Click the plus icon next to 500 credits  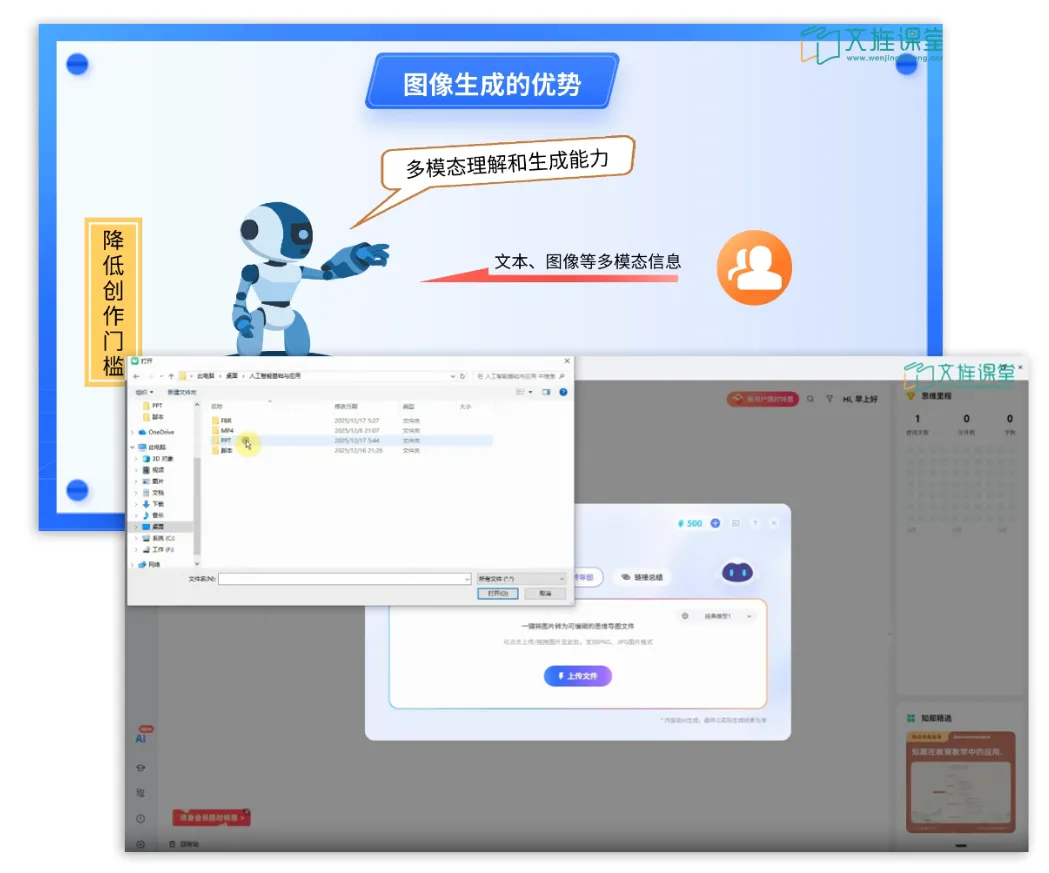(715, 523)
